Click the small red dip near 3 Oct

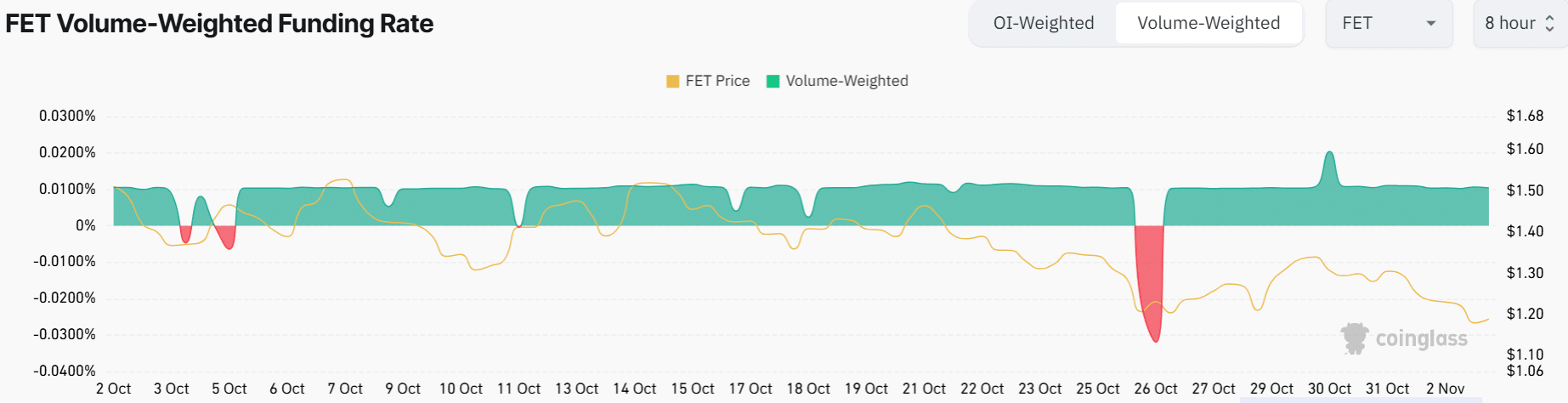pyautogui.click(x=185, y=235)
